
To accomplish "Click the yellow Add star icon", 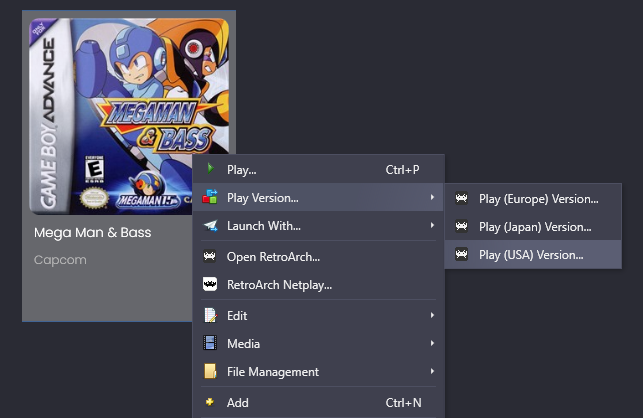I will click(210, 402).
